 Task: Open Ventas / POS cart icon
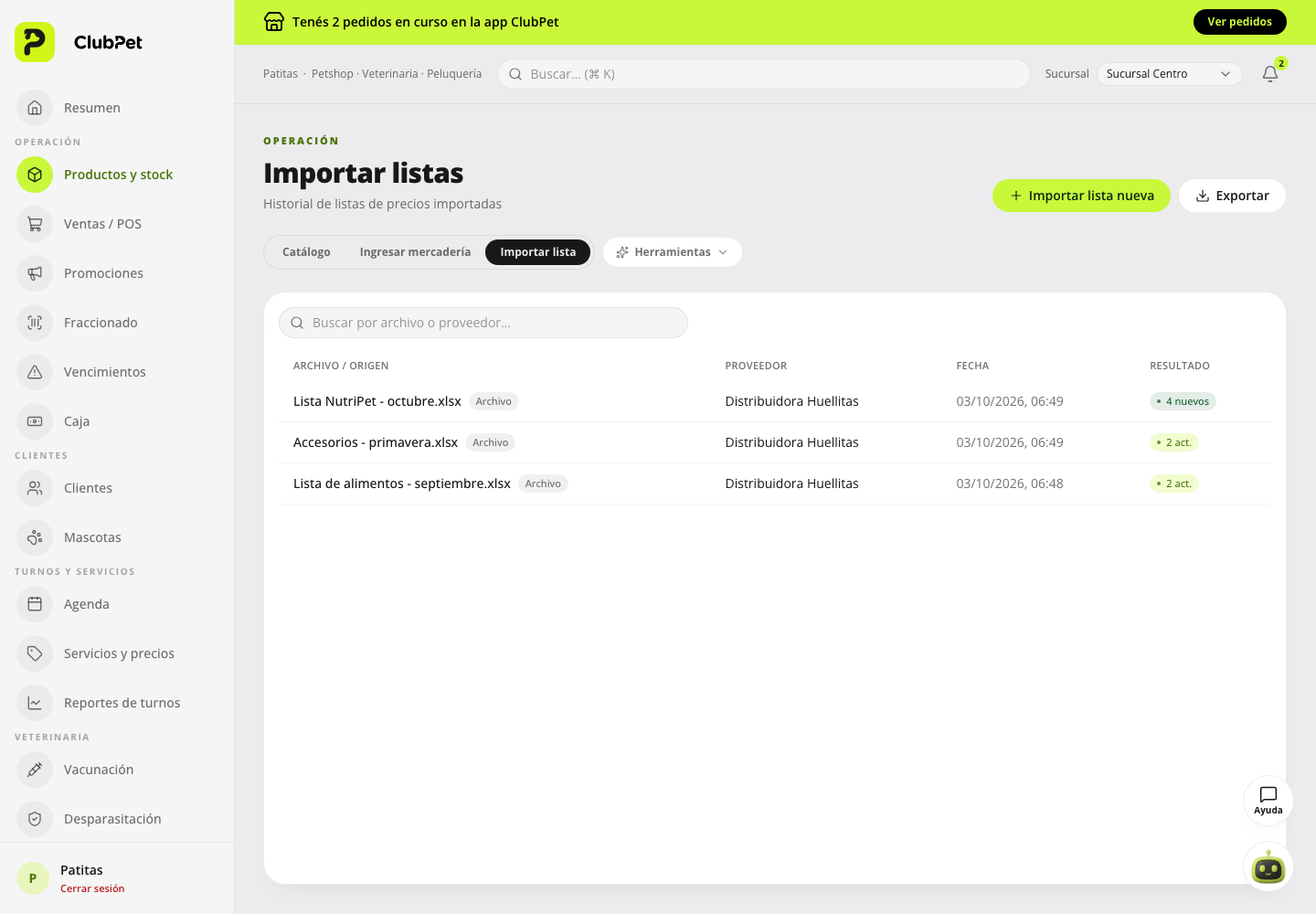[x=35, y=224]
